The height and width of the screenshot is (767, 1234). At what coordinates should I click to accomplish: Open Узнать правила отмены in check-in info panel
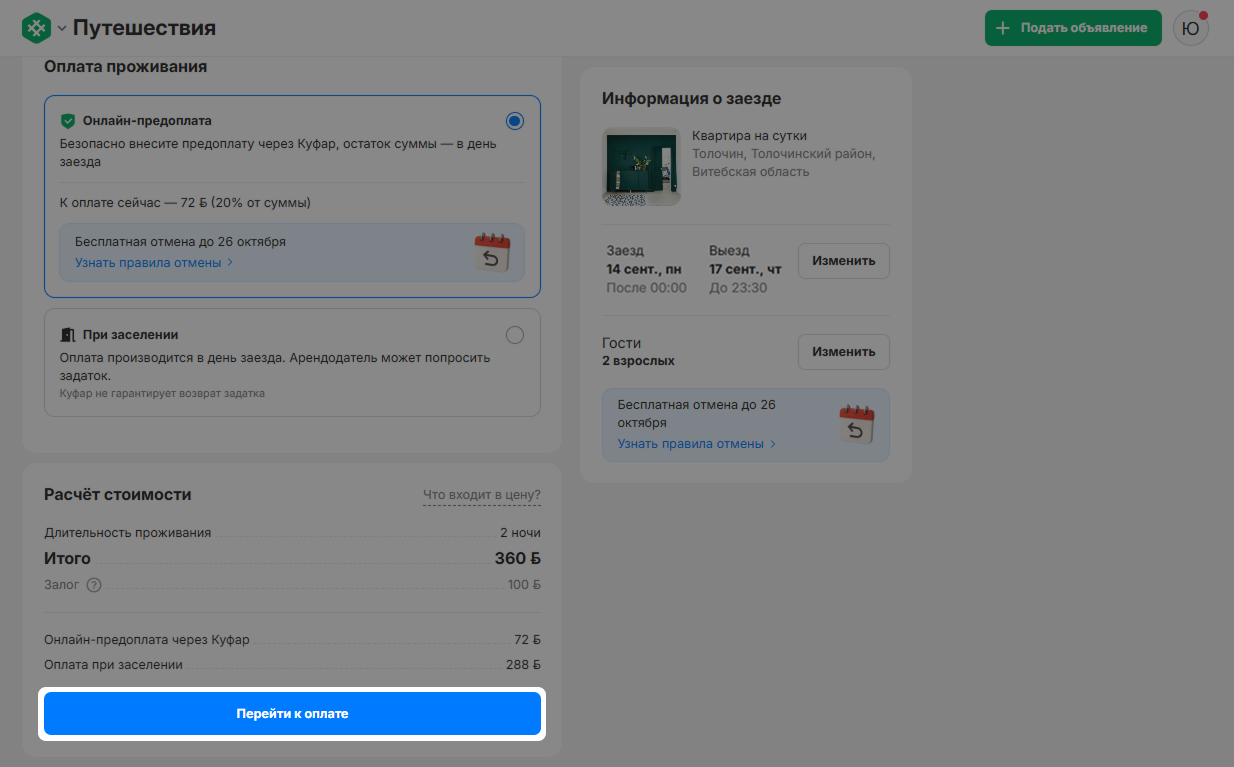697,443
